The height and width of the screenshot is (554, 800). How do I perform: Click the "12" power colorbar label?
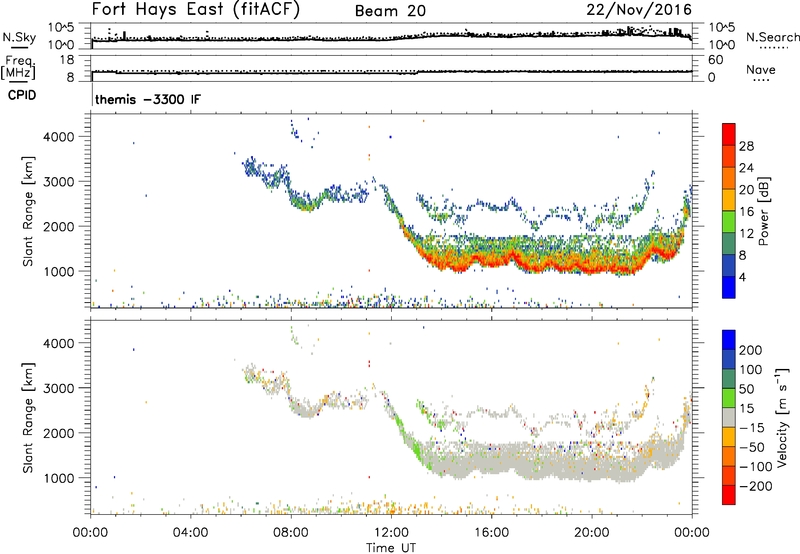pyautogui.click(x=746, y=234)
